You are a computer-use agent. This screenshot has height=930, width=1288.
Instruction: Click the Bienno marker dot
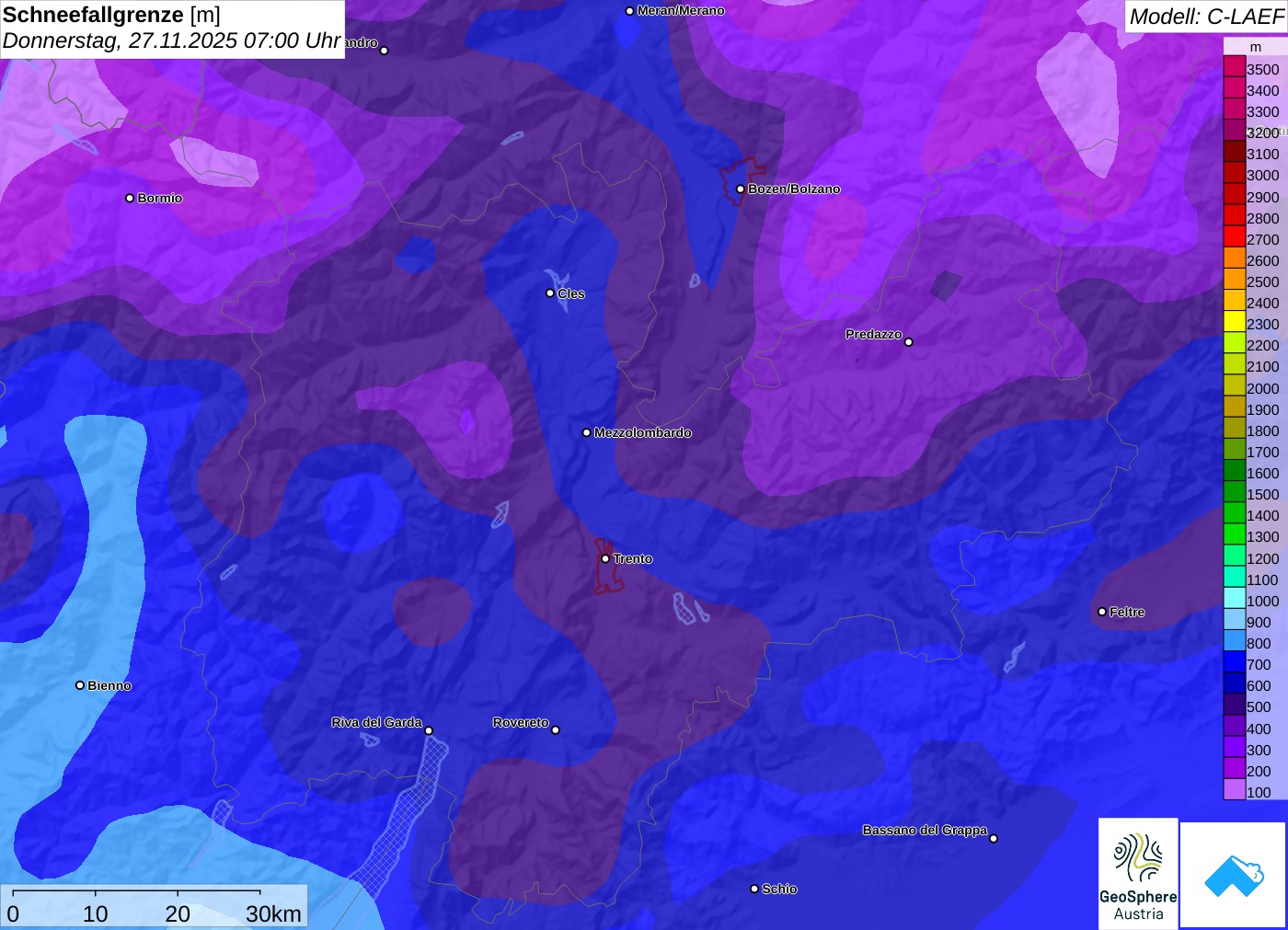click(80, 685)
